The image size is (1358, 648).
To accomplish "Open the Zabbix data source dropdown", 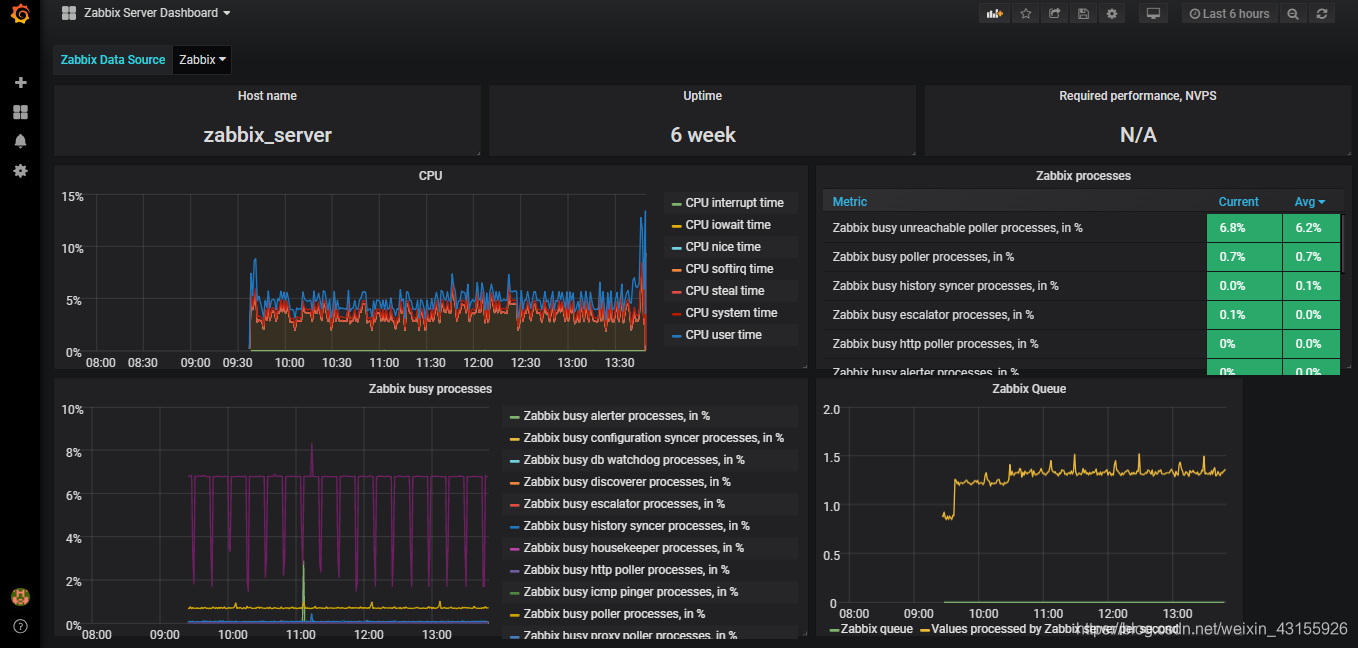I will point(202,60).
